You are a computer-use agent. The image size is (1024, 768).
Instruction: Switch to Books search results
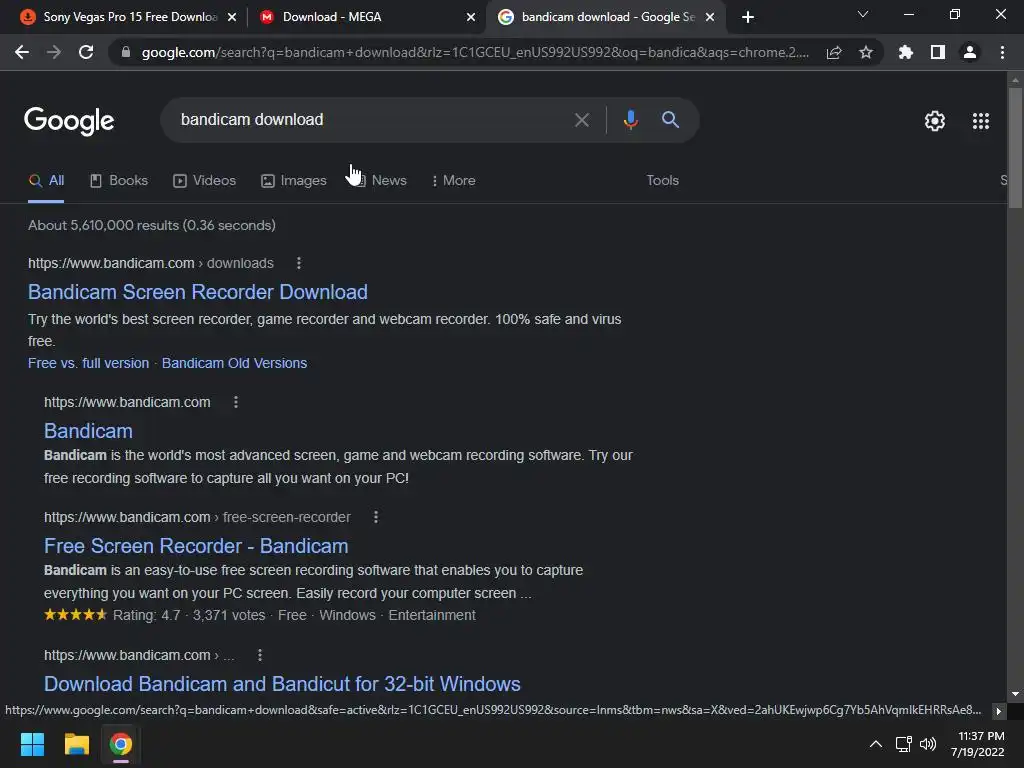119,180
